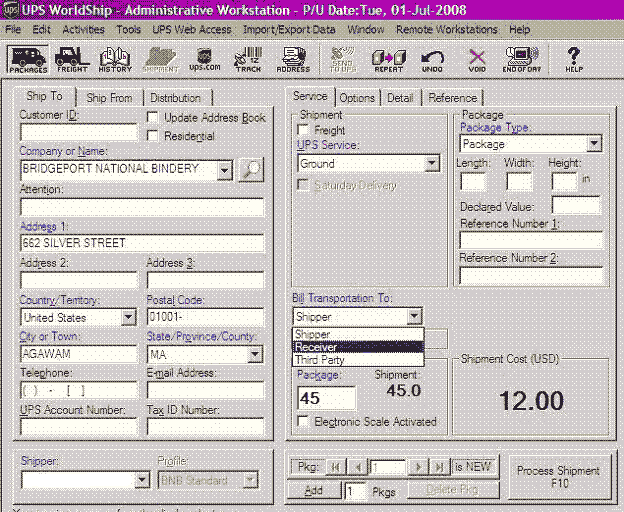This screenshot has width=624, height=512.
Task: Switch to the Detail tab
Action: click(x=400, y=98)
